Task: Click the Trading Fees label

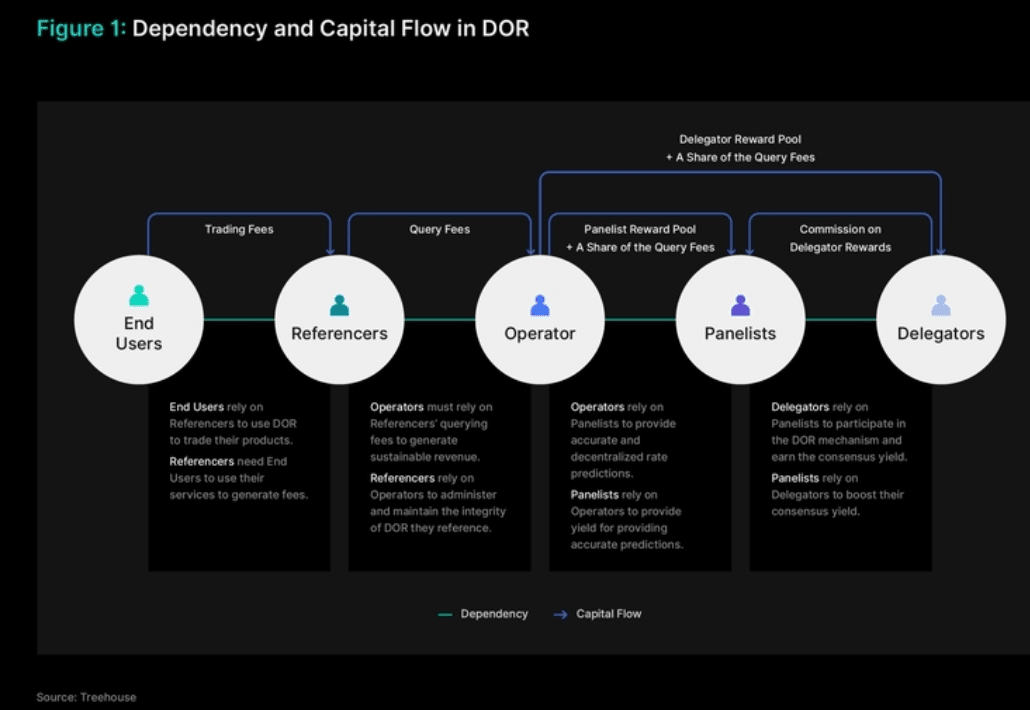Action: point(239,229)
